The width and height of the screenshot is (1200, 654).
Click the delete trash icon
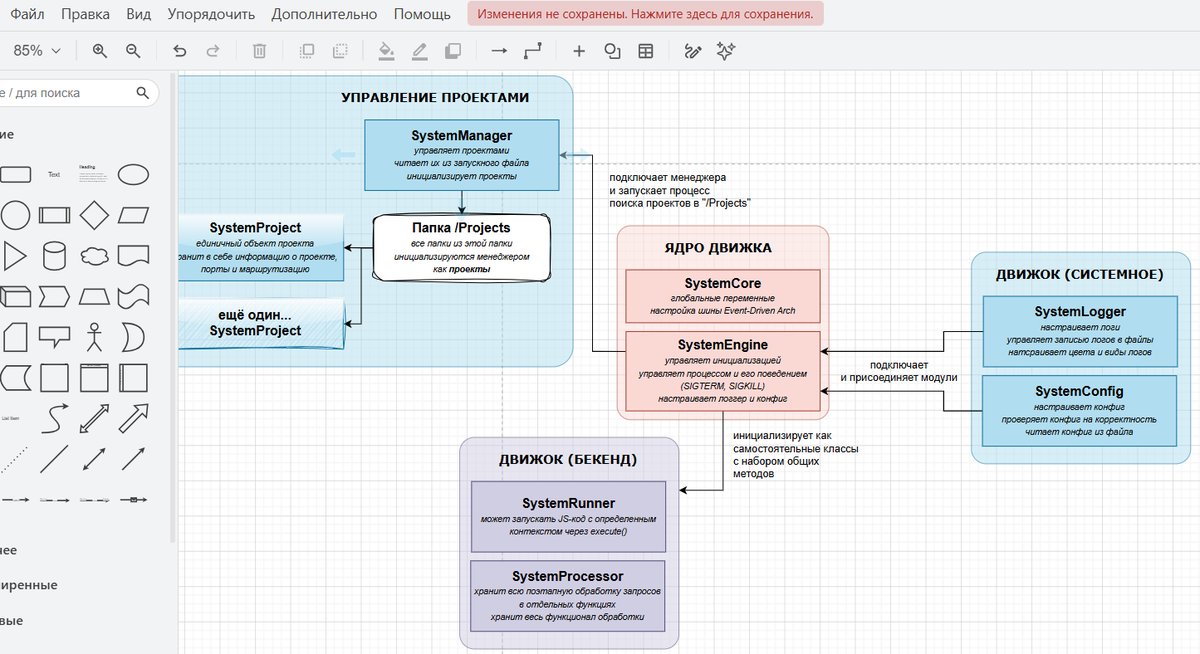(259, 51)
